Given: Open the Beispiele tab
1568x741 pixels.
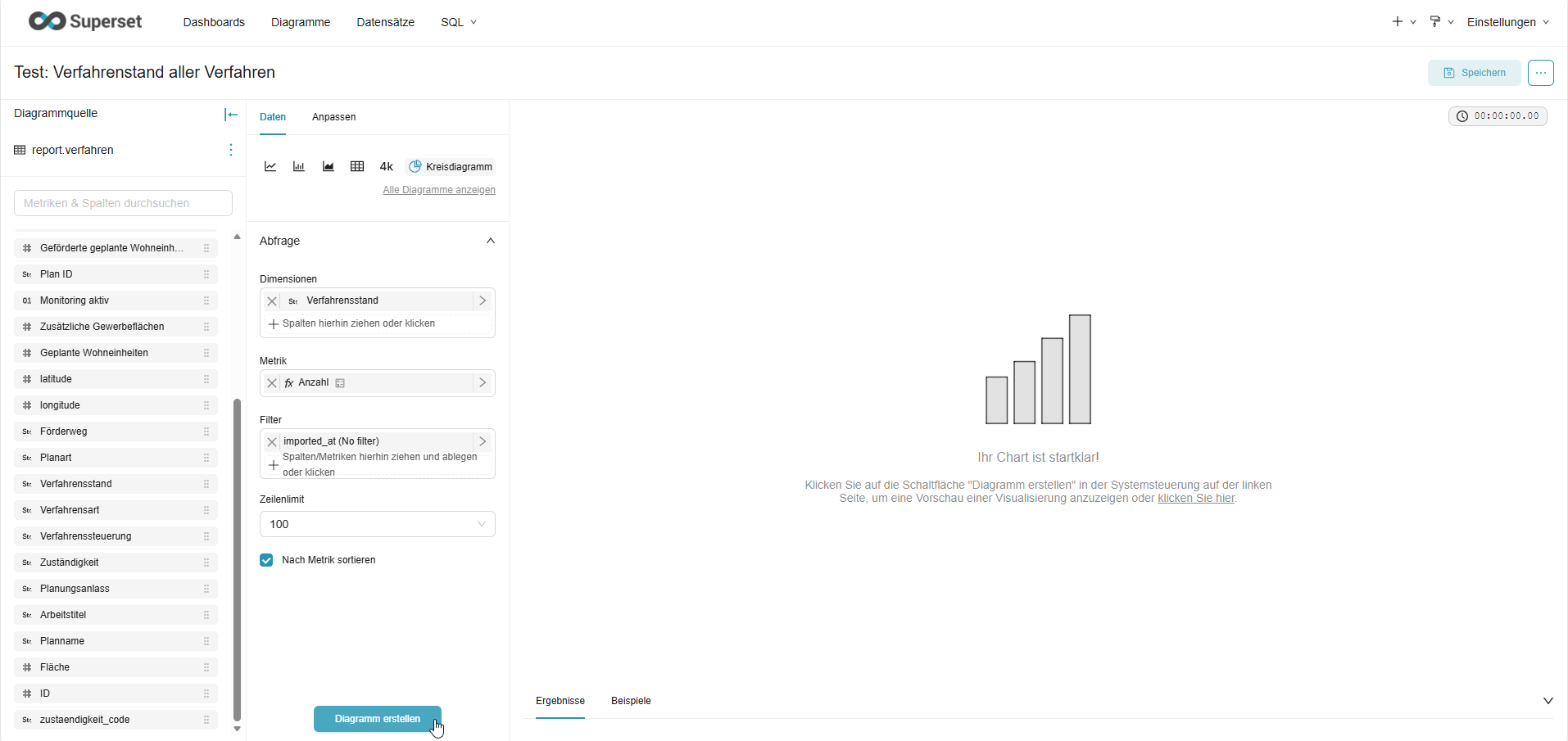Looking at the screenshot, I should point(631,701).
